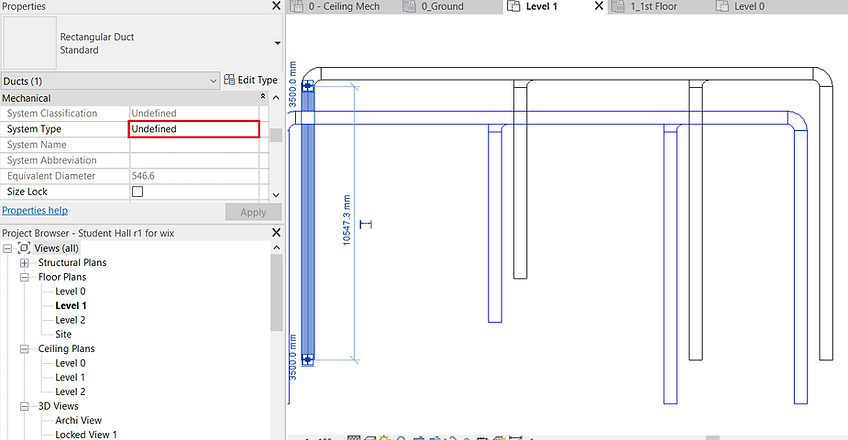Viewport: 848px width, 440px height.
Task: Open Level 2 under Floor Plans
Action: coord(70,320)
